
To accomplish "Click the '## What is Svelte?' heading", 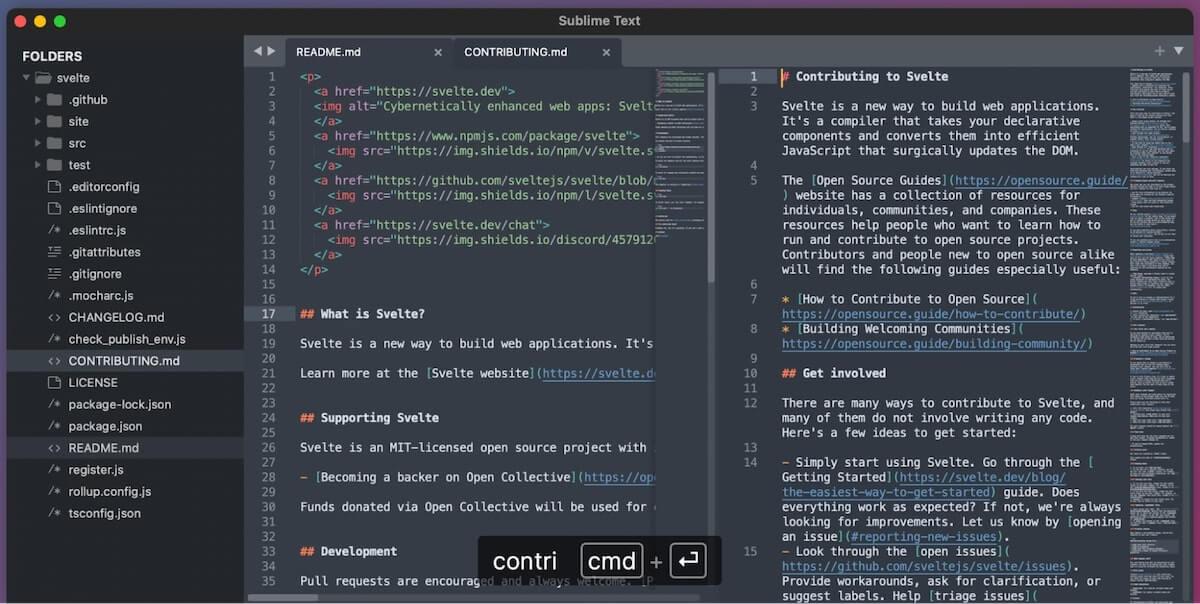I will point(362,314).
